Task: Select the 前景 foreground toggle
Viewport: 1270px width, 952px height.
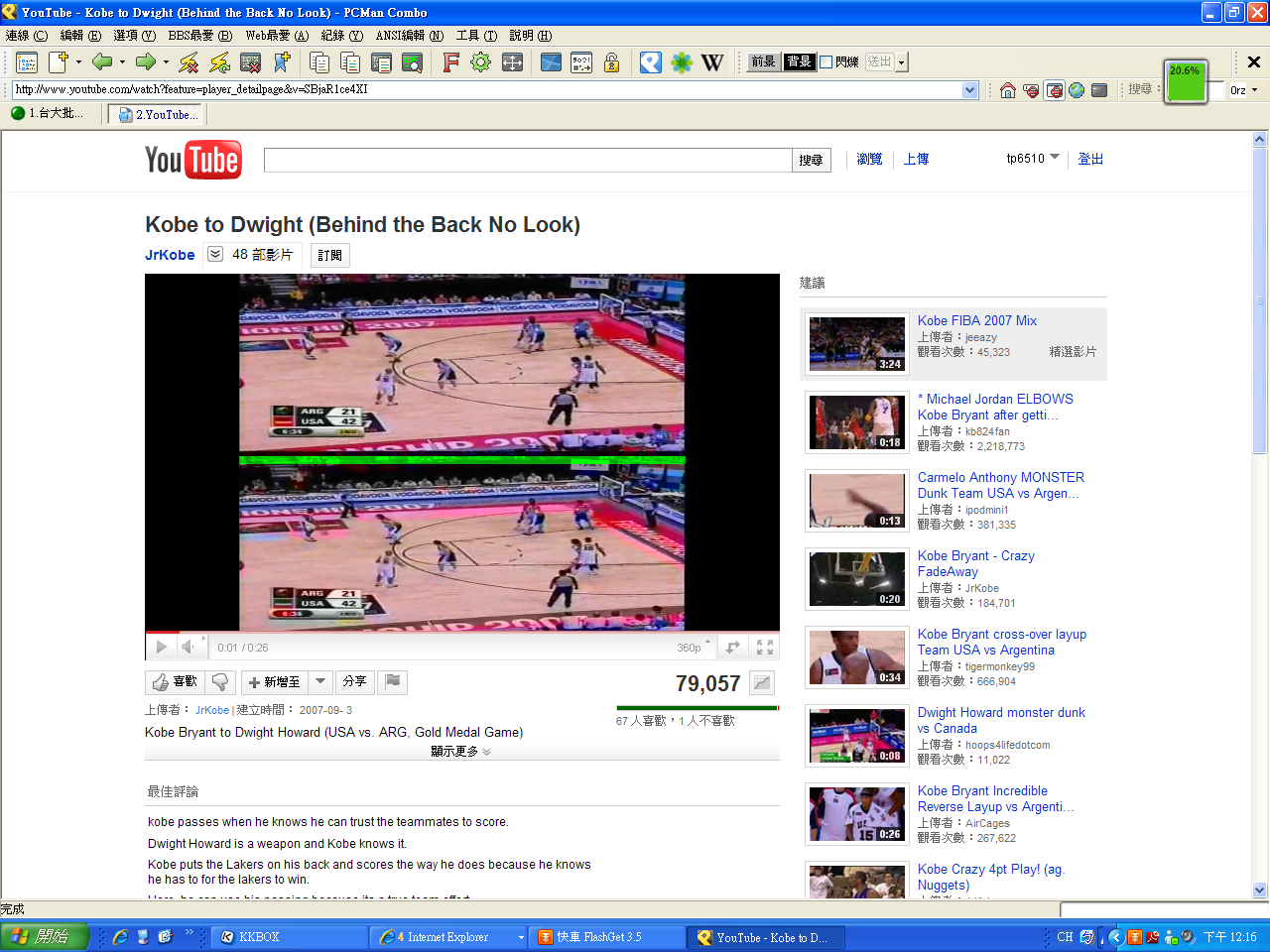Action: coord(763,61)
